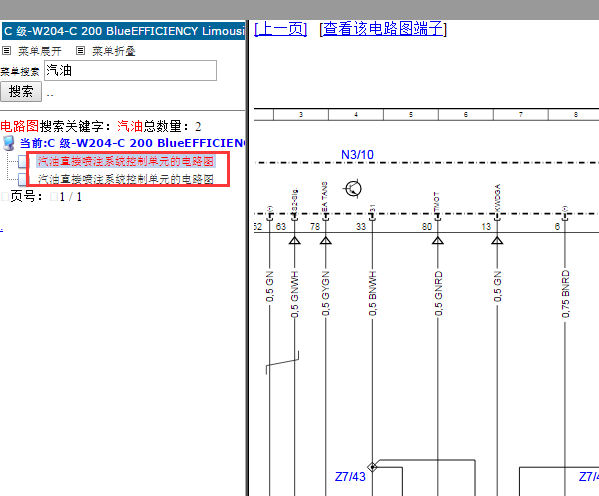Click wire label 0,5 GYGN
599x496 pixels.
(x=325, y=293)
